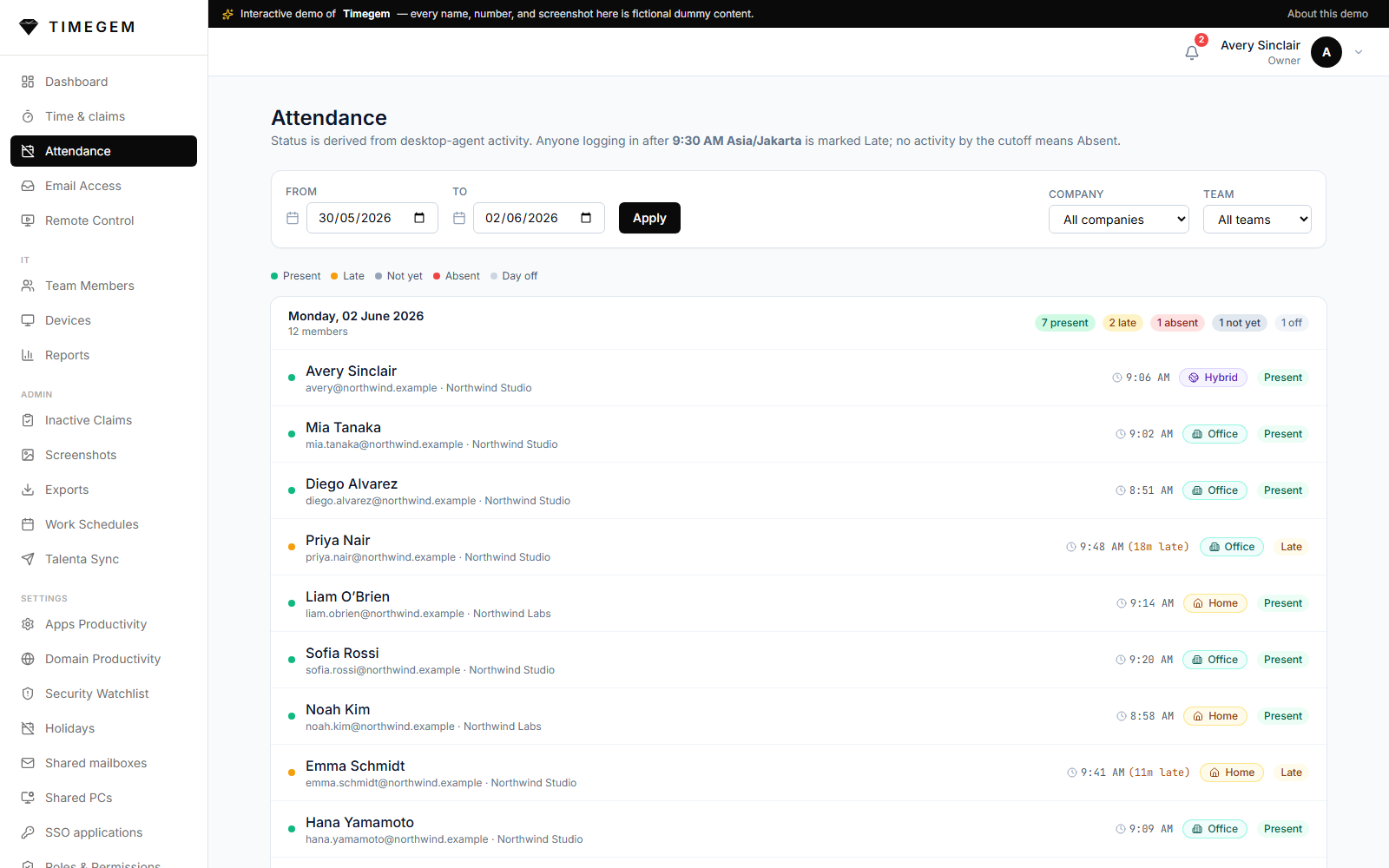Viewport: 1389px width, 868px height.
Task: Click Mia Tanaka's name in the list
Action: tap(343, 427)
